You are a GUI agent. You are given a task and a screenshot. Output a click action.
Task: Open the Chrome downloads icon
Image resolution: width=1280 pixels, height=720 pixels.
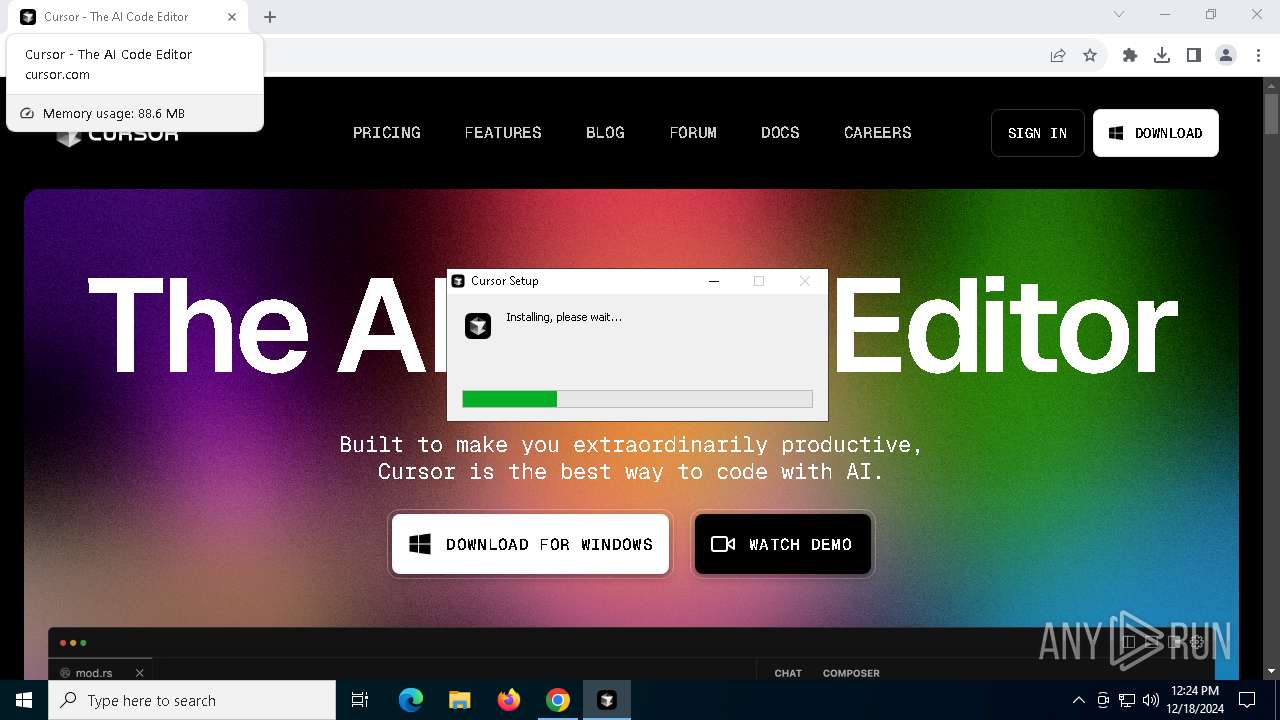[1162, 55]
